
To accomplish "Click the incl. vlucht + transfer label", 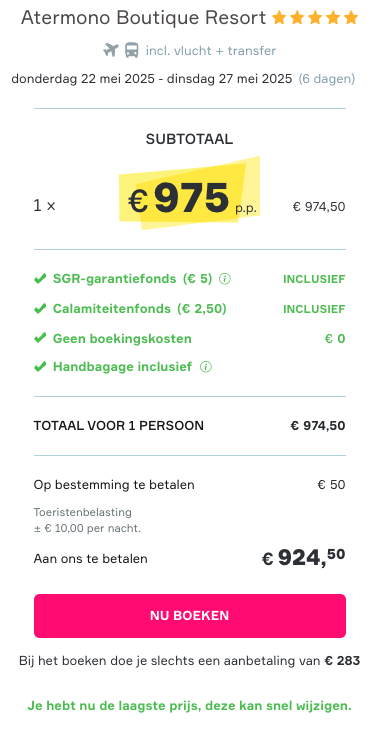I will [x=211, y=50].
